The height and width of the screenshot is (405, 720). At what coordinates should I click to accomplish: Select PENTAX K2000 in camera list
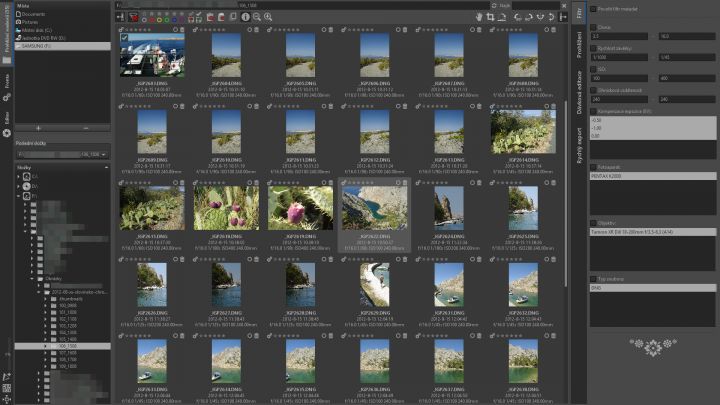[x=652, y=176]
